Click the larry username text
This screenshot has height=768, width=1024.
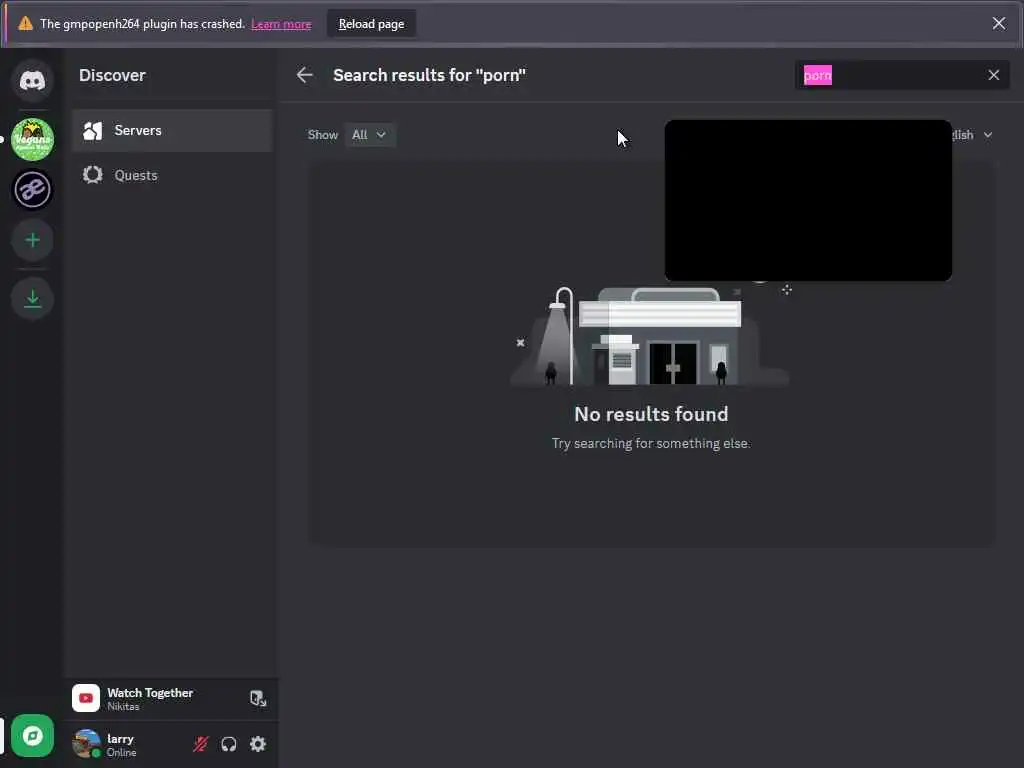120,739
